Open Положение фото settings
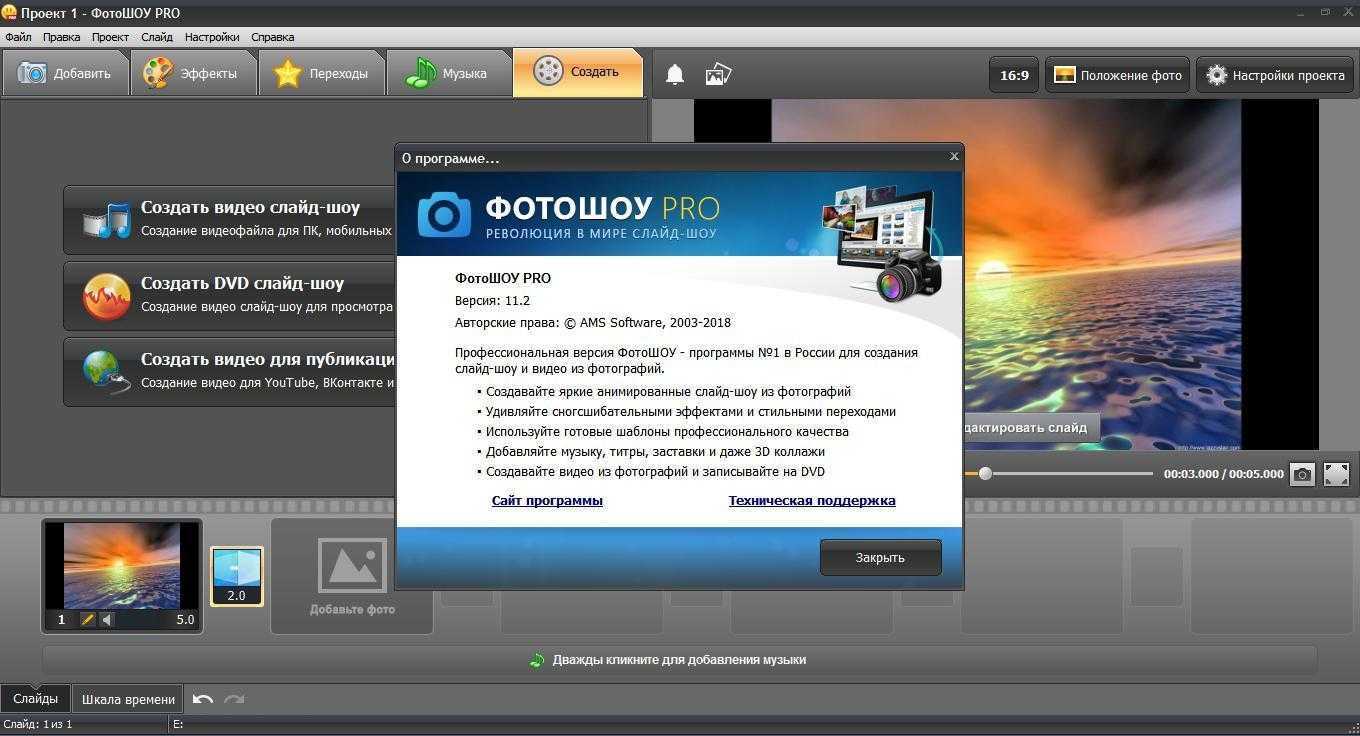The width and height of the screenshot is (1360, 736). tap(1117, 75)
